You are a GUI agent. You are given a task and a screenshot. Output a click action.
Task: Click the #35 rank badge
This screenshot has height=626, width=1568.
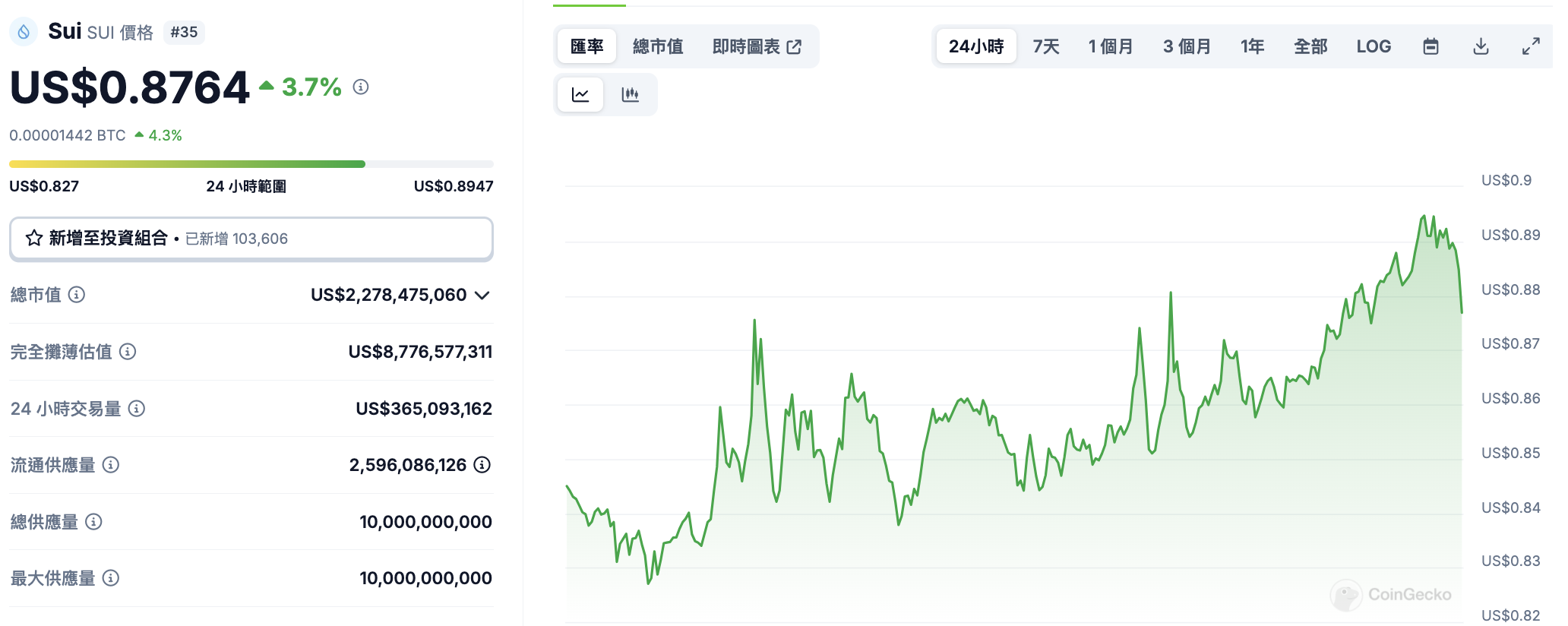(x=184, y=32)
